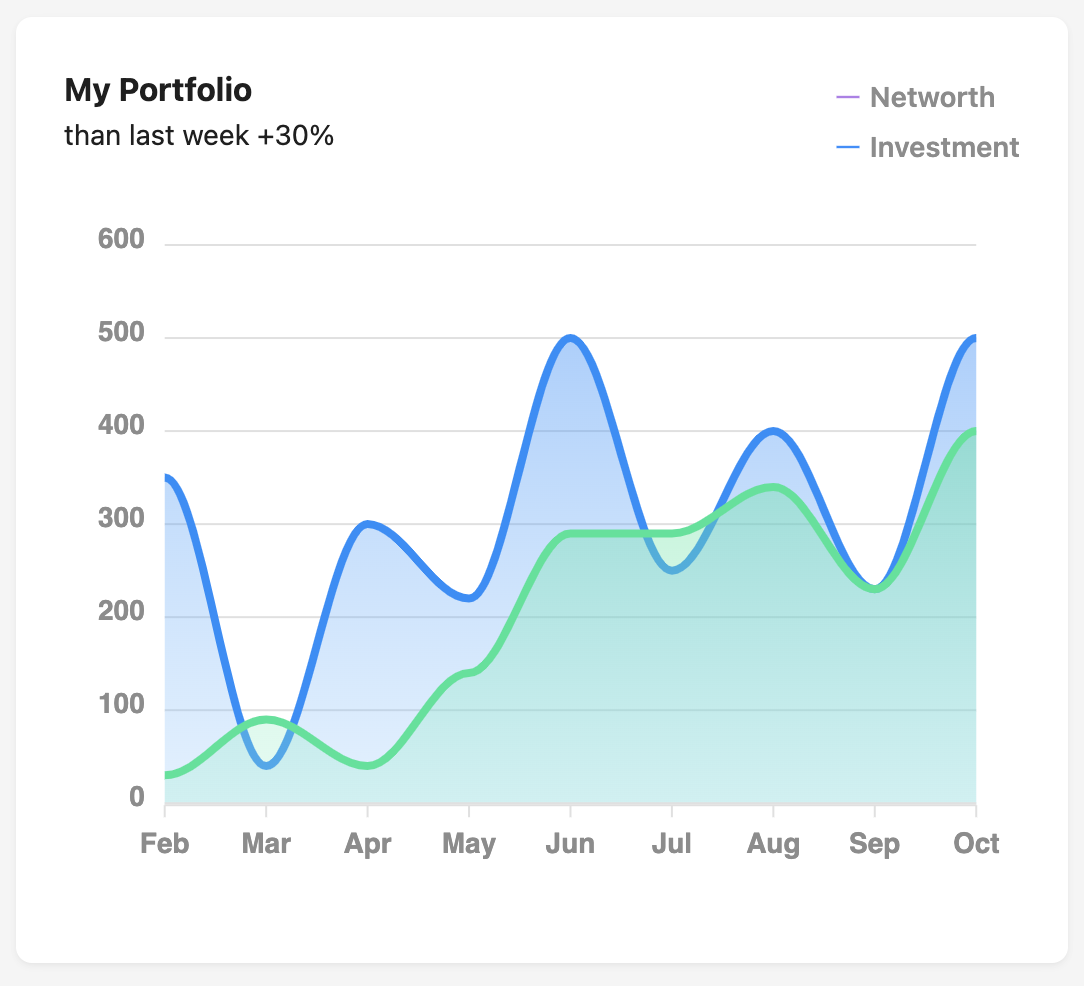Click the purple Networth legend line marker
1084x986 pixels.
[847, 97]
